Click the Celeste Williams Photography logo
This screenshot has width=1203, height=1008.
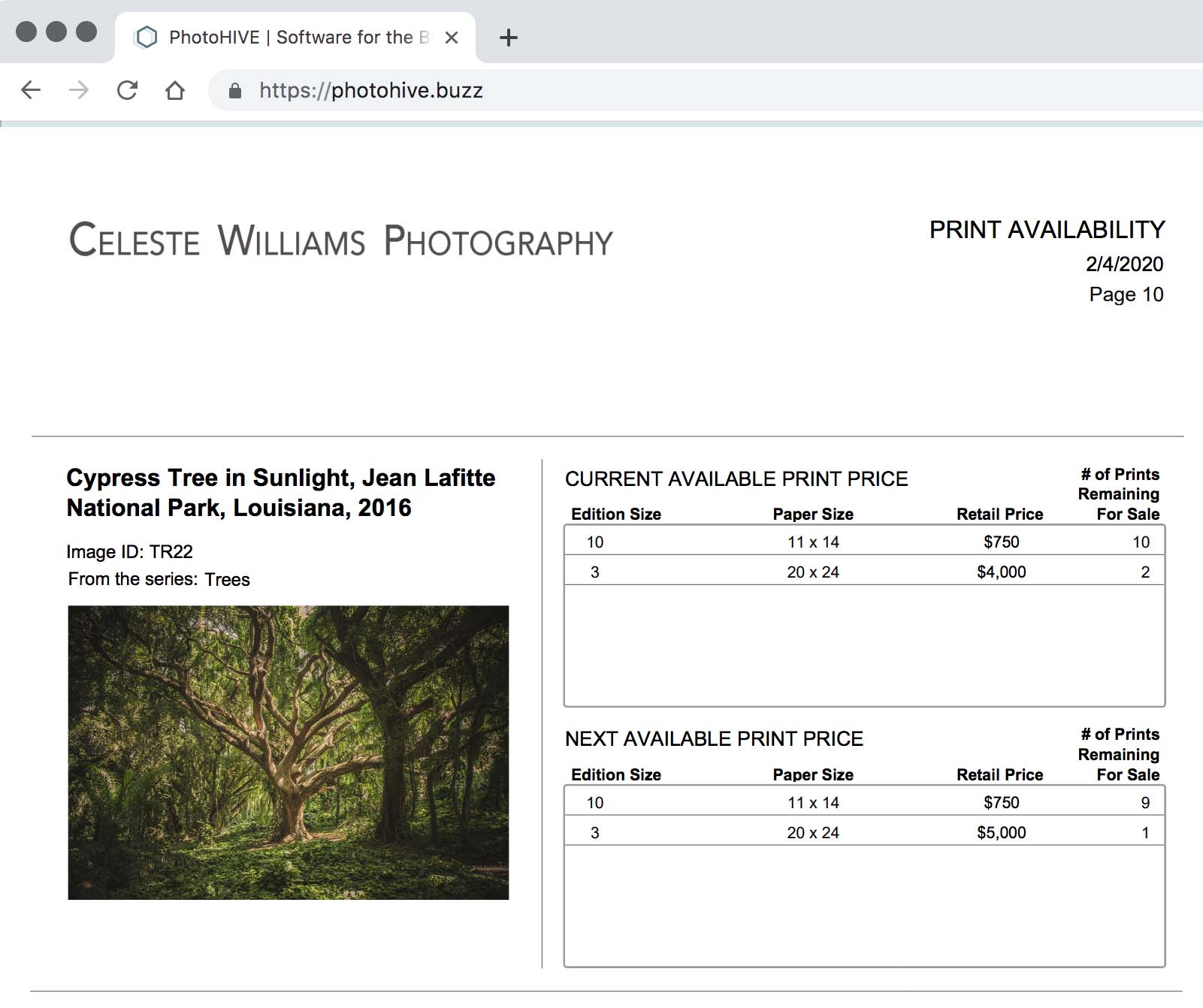coord(341,240)
